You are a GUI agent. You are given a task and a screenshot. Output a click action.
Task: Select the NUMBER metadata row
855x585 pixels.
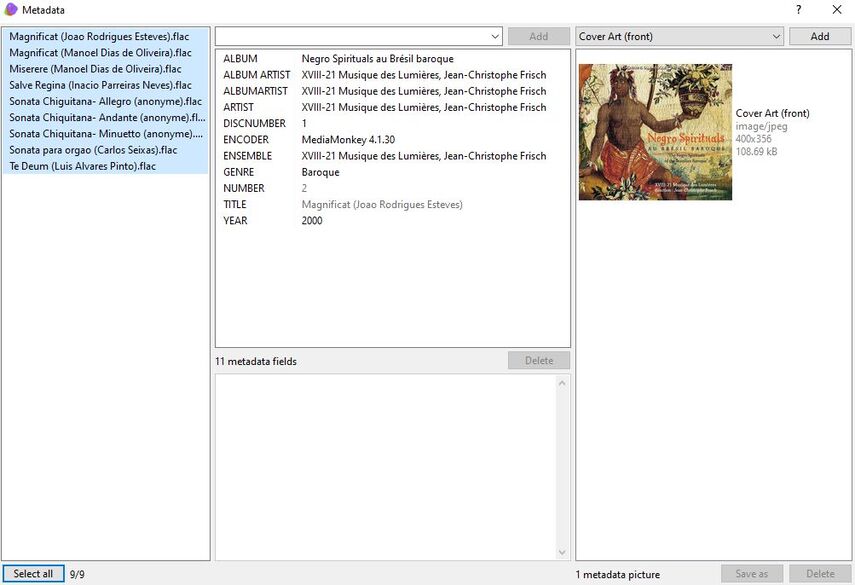(x=393, y=188)
